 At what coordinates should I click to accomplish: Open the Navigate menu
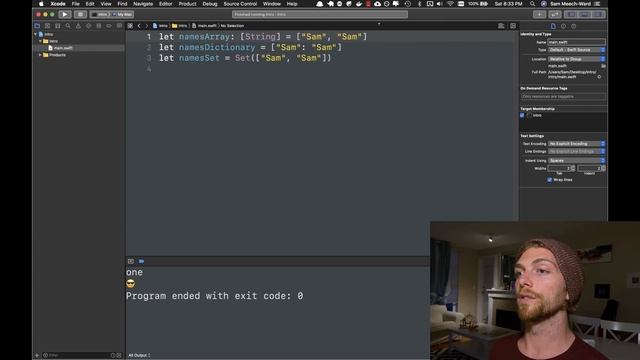[143, 4]
